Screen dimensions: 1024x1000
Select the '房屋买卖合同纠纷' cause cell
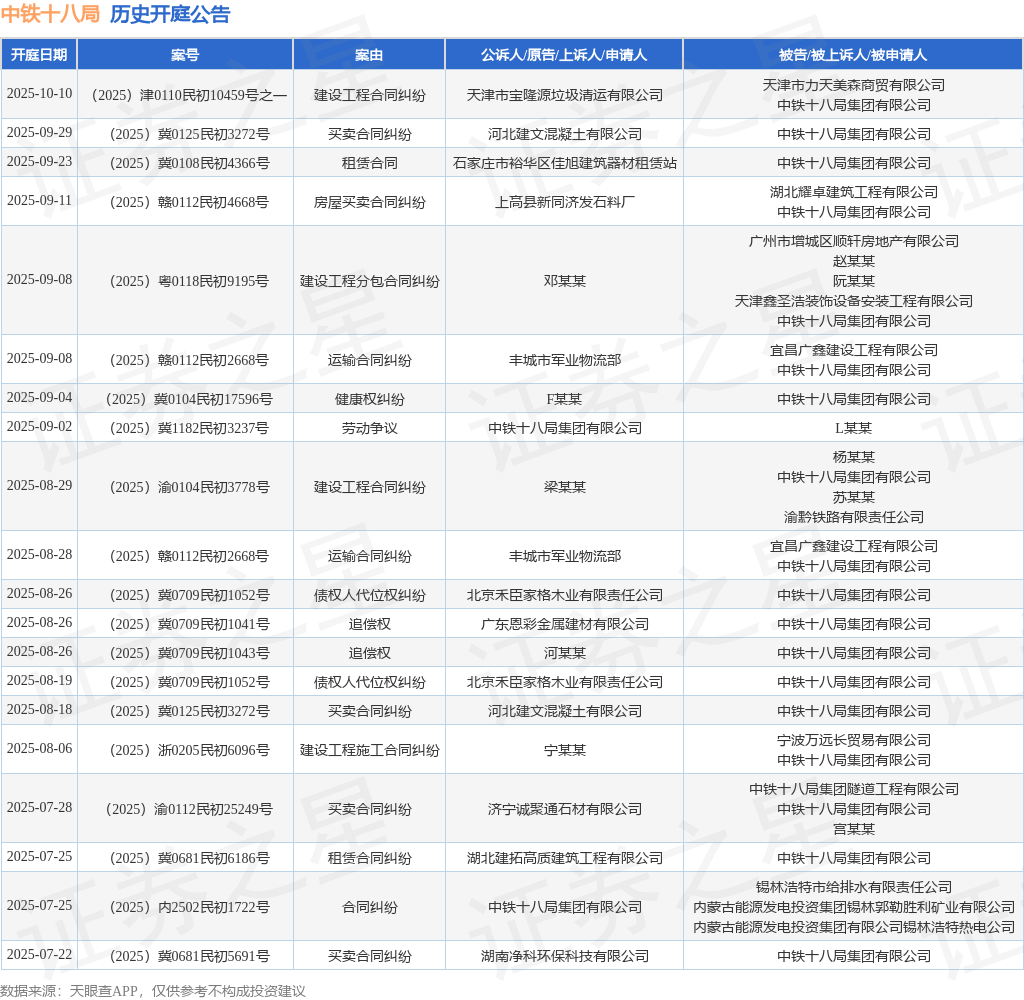[x=369, y=202]
